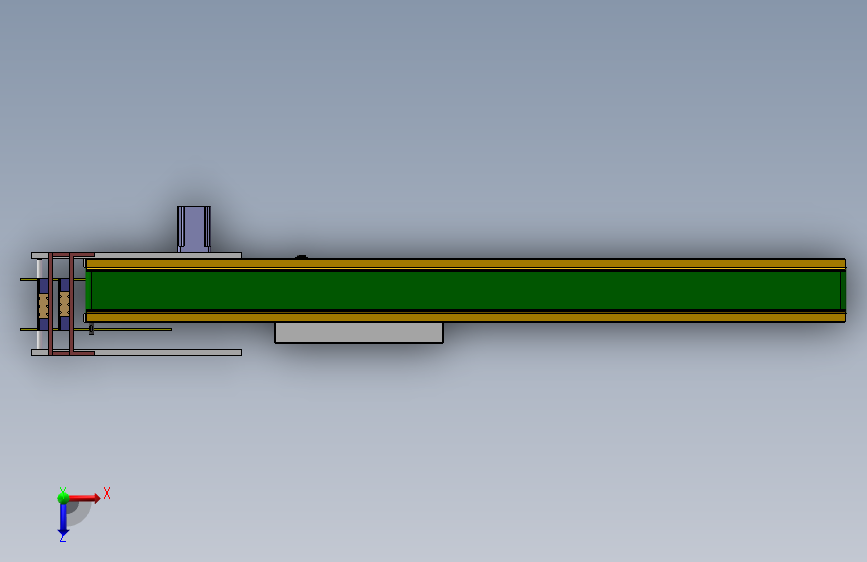Viewport: 867px width, 562px height.
Task: Select the upper yellow side rail
Action: [466, 264]
